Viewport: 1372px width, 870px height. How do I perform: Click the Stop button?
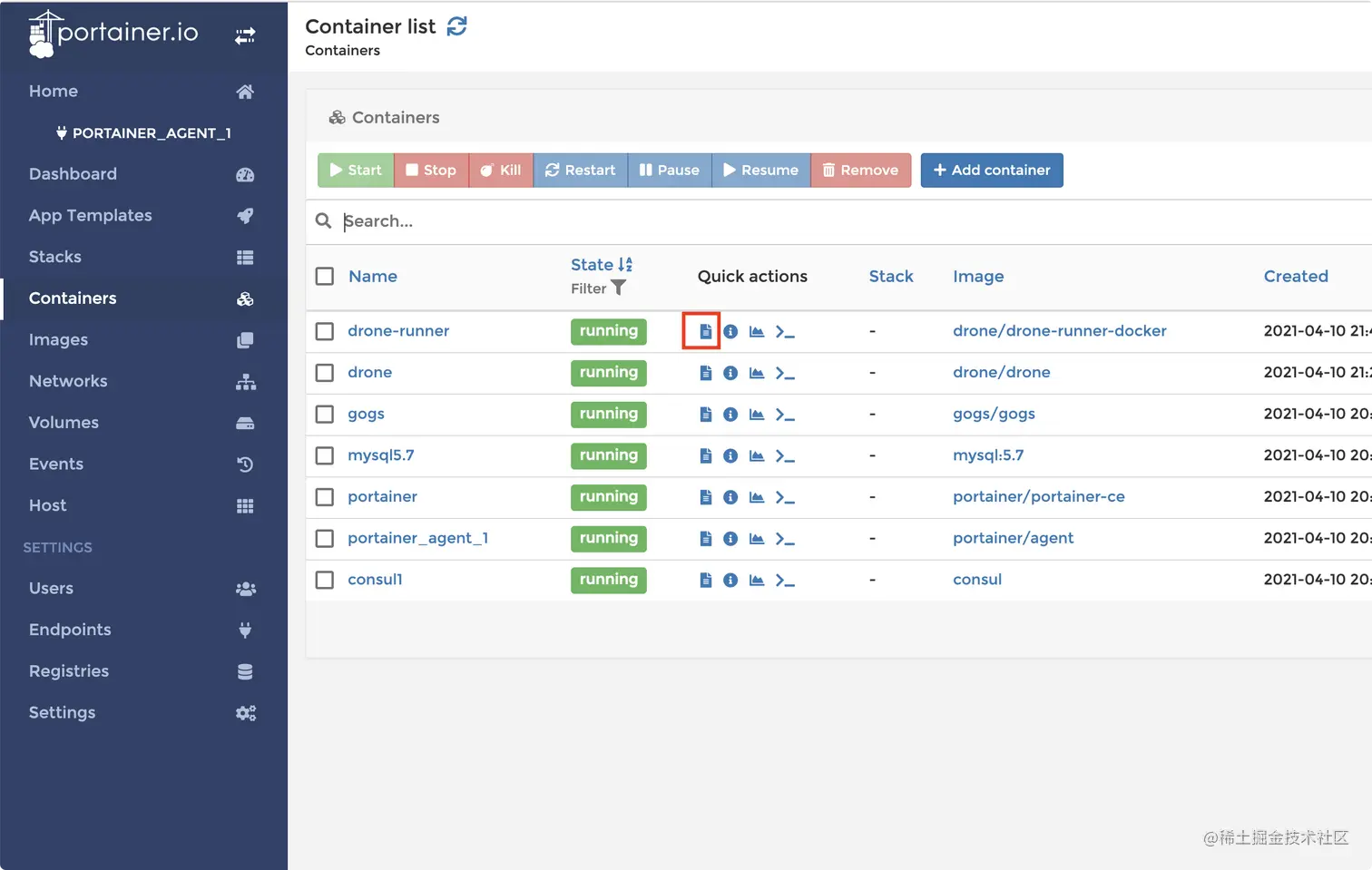[x=431, y=170]
